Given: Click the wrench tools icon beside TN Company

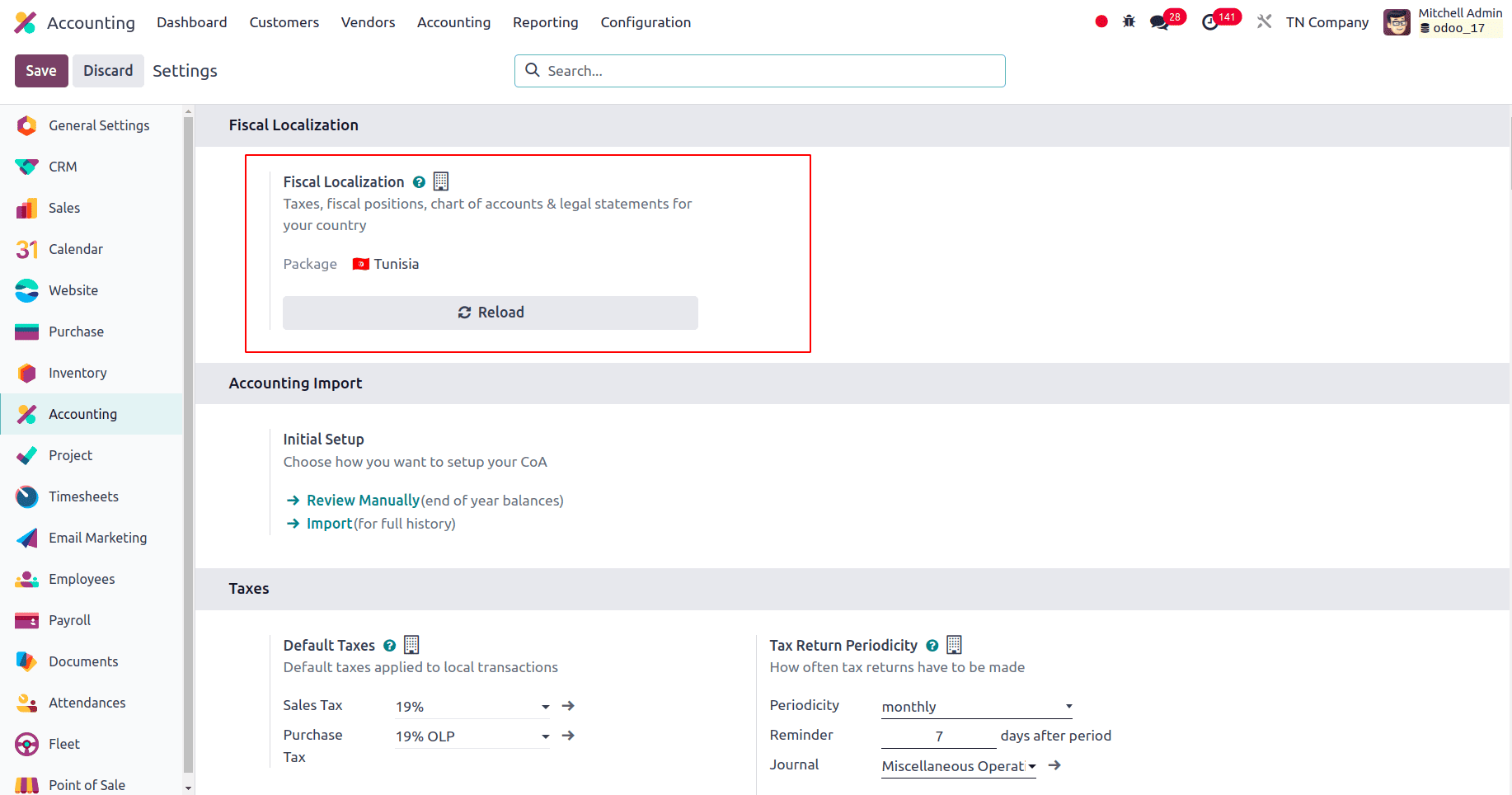Looking at the screenshot, I should click(x=1264, y=21).
